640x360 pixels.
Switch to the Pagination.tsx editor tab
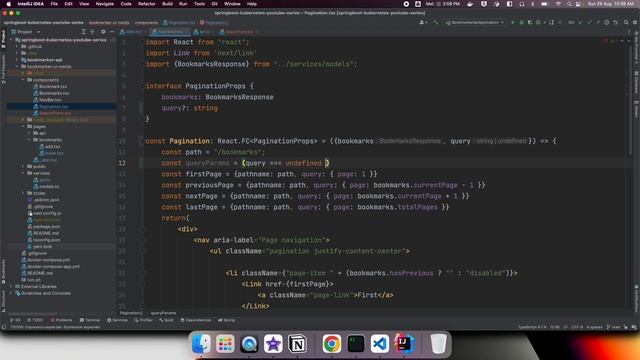pos(169,32)
